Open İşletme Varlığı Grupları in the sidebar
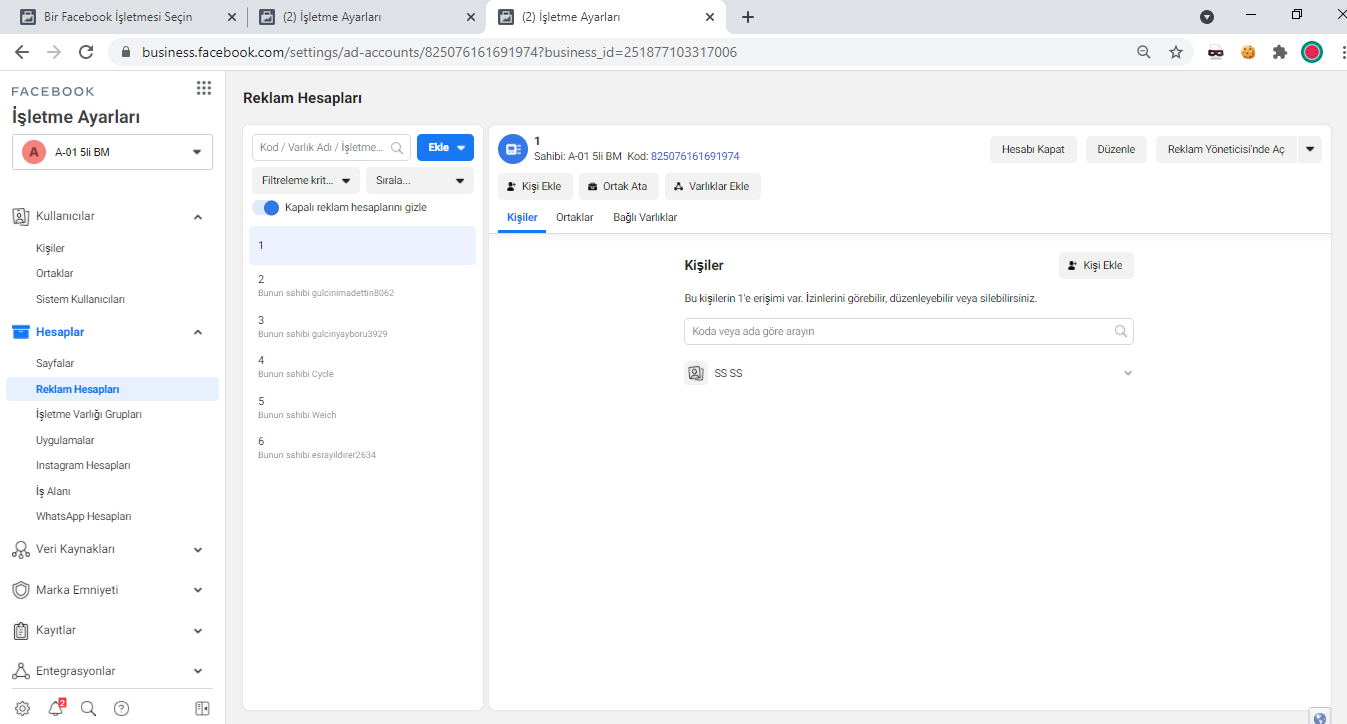Viewport: 1347px width, 724px height. [89, 414]
